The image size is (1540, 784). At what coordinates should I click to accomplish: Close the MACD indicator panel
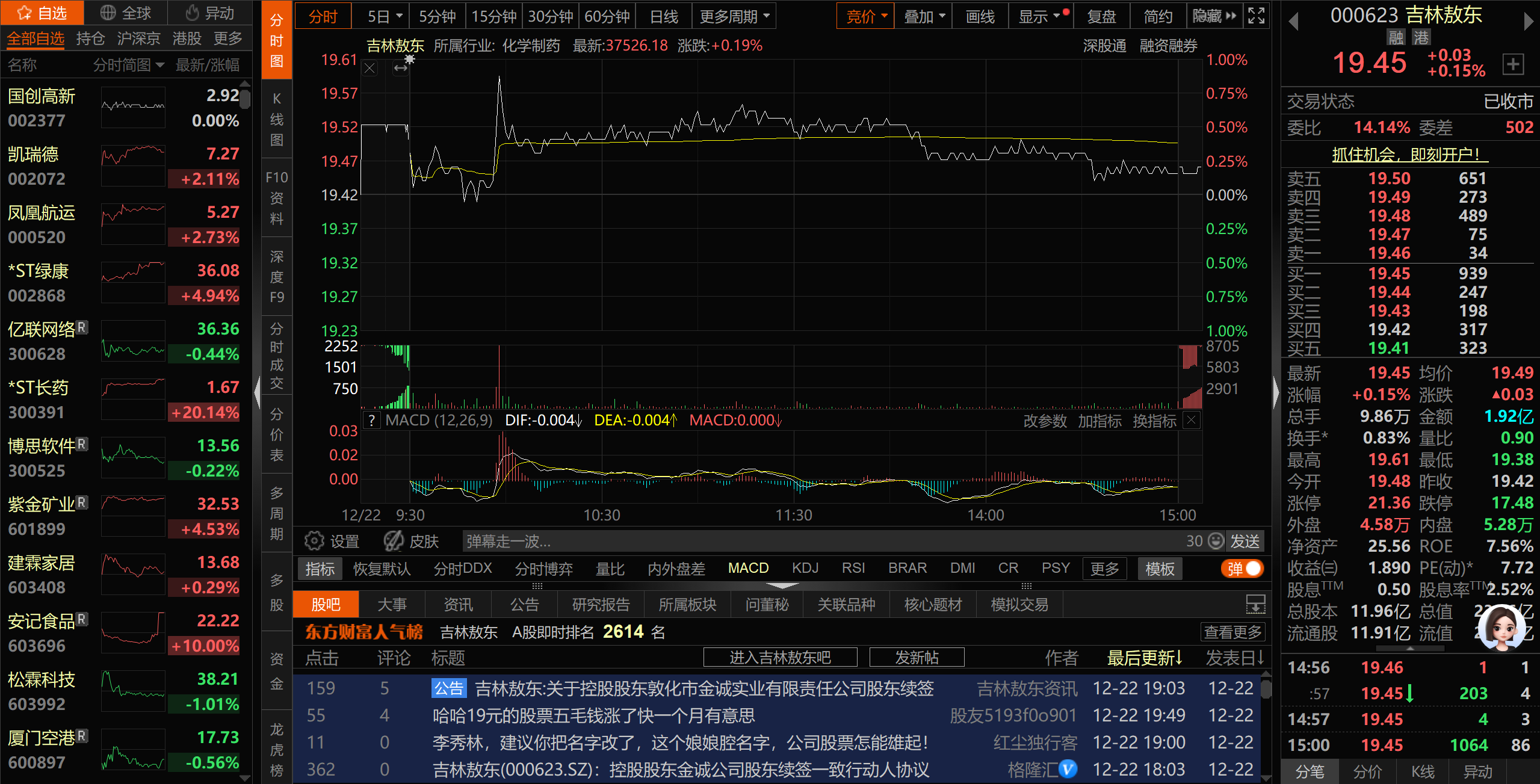(x=1191, y=420)
